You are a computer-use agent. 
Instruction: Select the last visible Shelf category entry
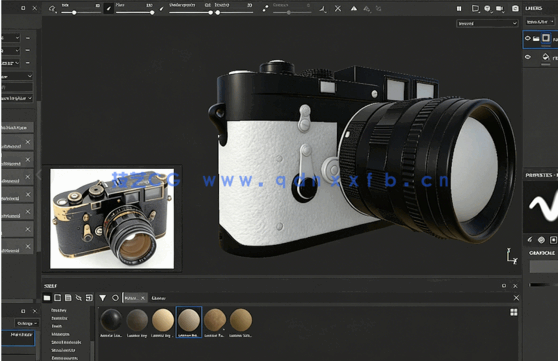[x=64, y=358]
